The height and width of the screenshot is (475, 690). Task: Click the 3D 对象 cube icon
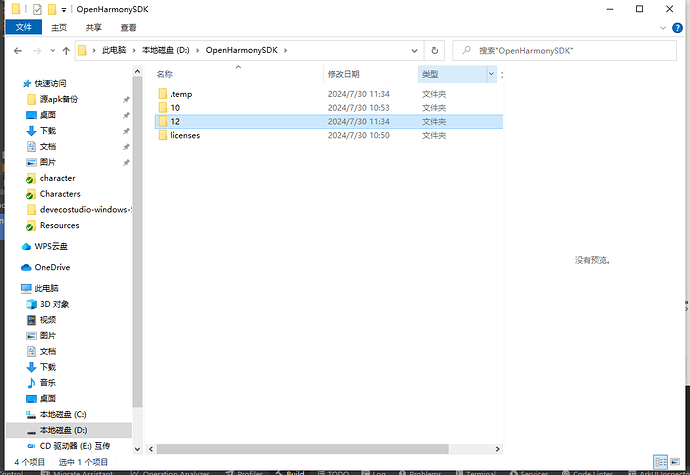(31, 304)
